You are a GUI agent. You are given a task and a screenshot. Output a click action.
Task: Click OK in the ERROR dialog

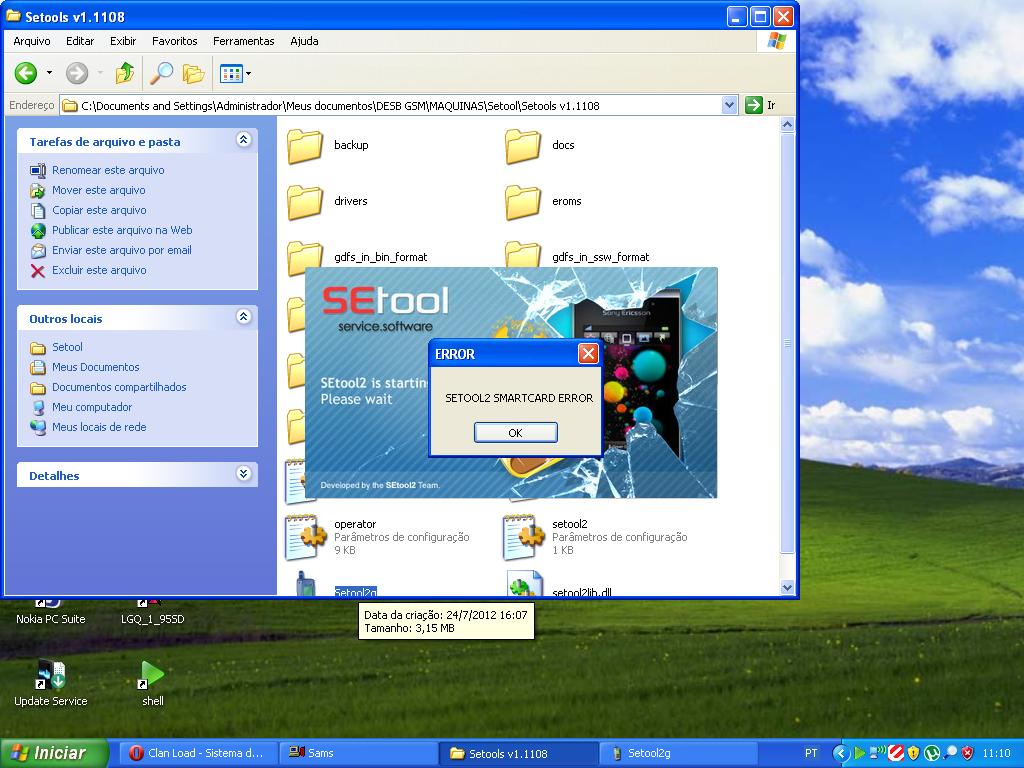pyautogui.click(x=515, y=432)
